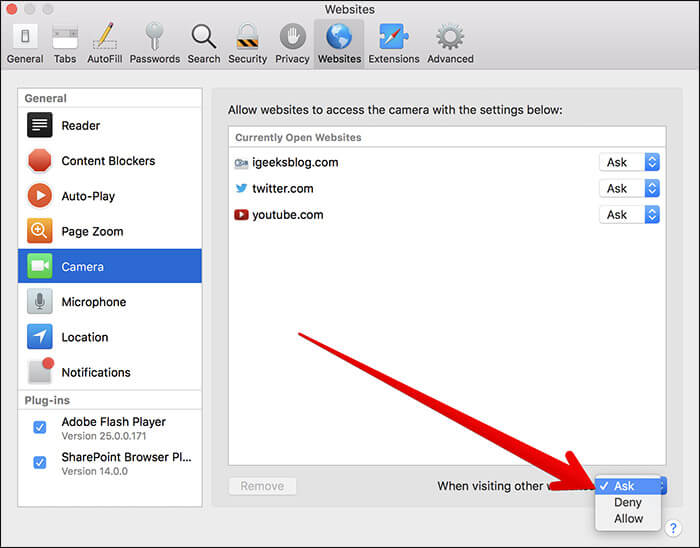The image size is (700, 548).
Task: Click the twitter.com bird favicon
Action: 241,188
